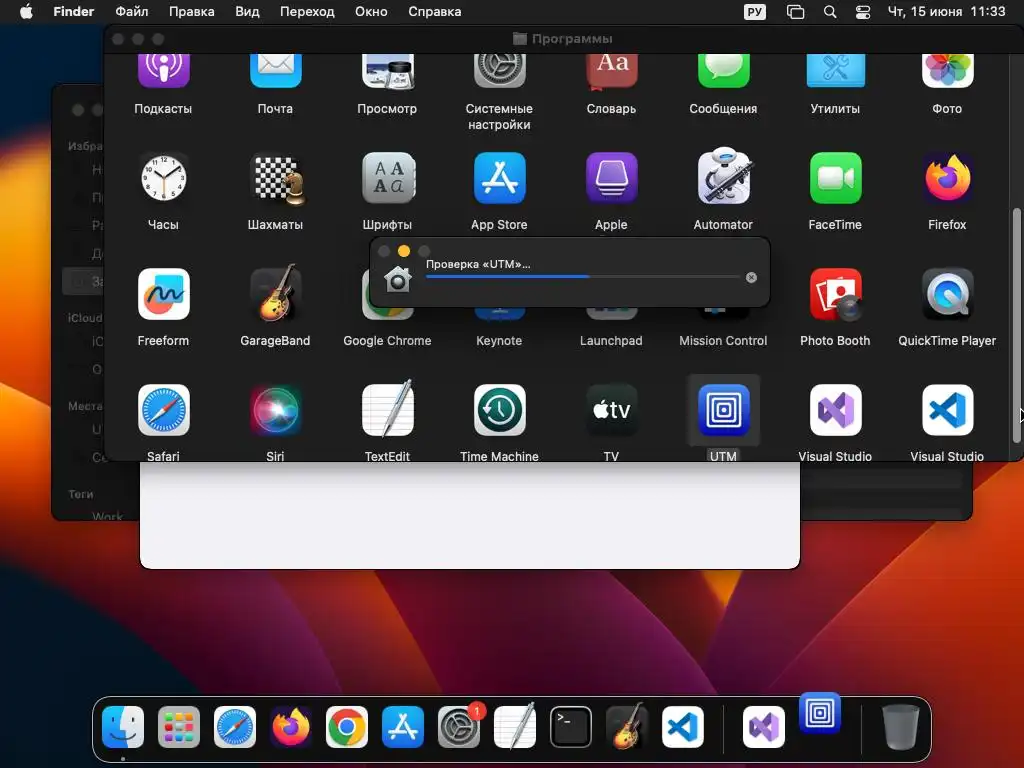
Task: Open Google Chrome from the Dock
Action: 347,727
